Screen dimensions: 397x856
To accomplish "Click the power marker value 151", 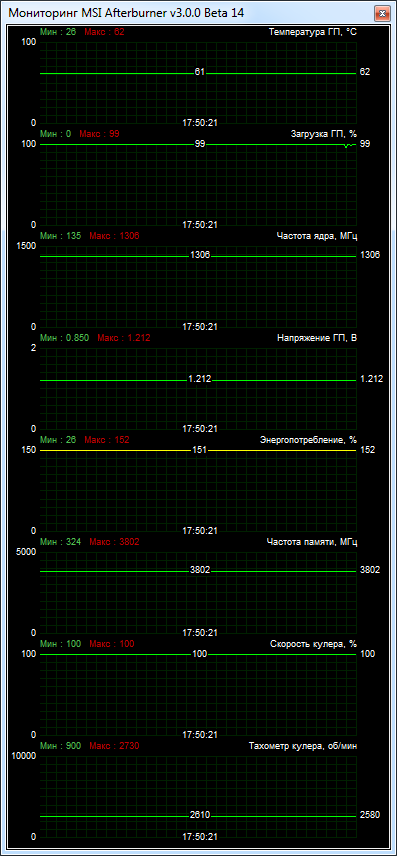I will pos(200,450).
